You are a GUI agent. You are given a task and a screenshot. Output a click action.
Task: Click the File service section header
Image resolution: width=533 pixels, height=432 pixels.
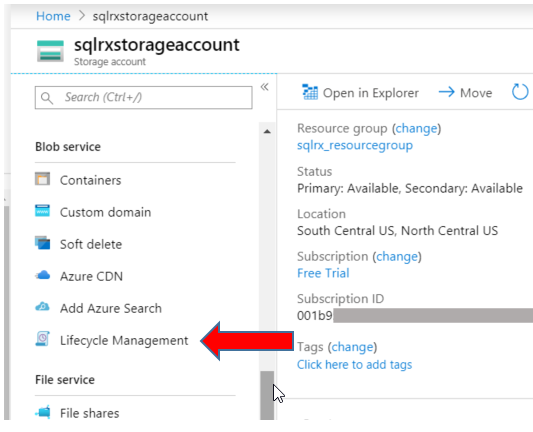[65, 379]
